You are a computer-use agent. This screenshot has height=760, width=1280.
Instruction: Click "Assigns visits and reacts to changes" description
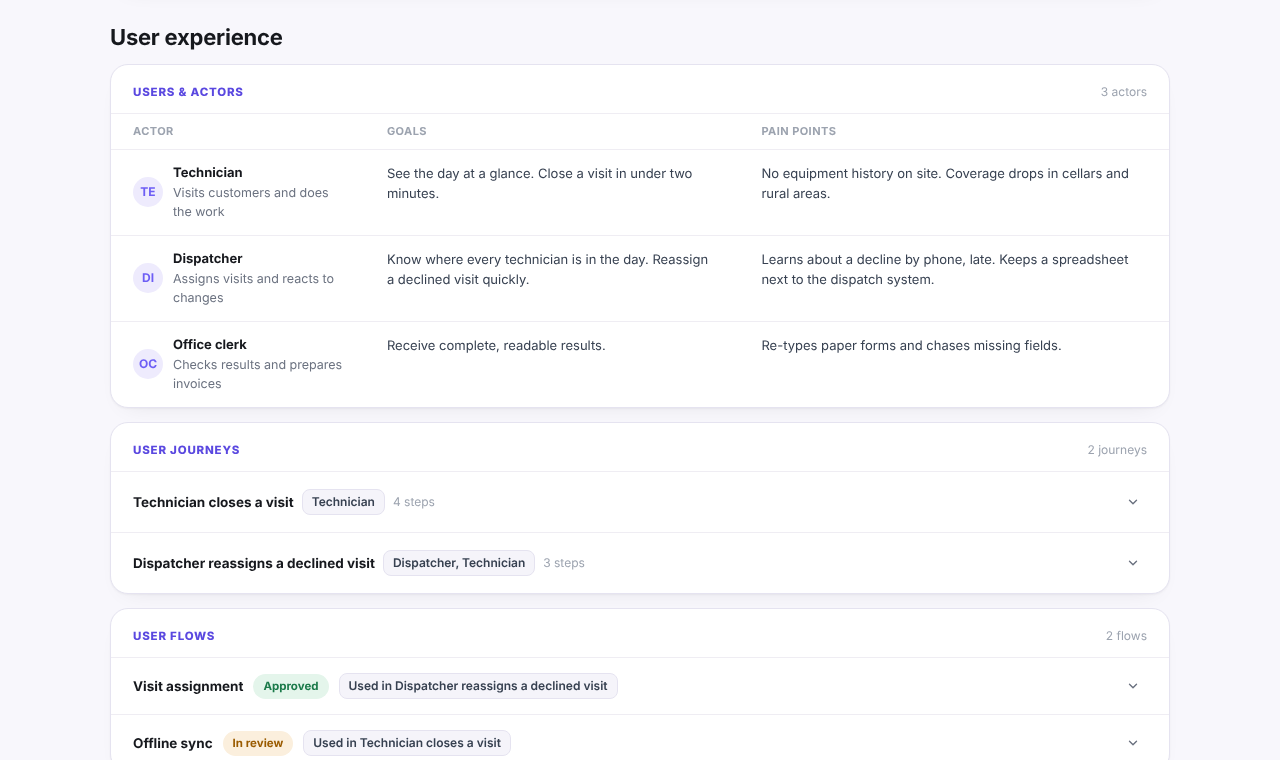[253, 288]
